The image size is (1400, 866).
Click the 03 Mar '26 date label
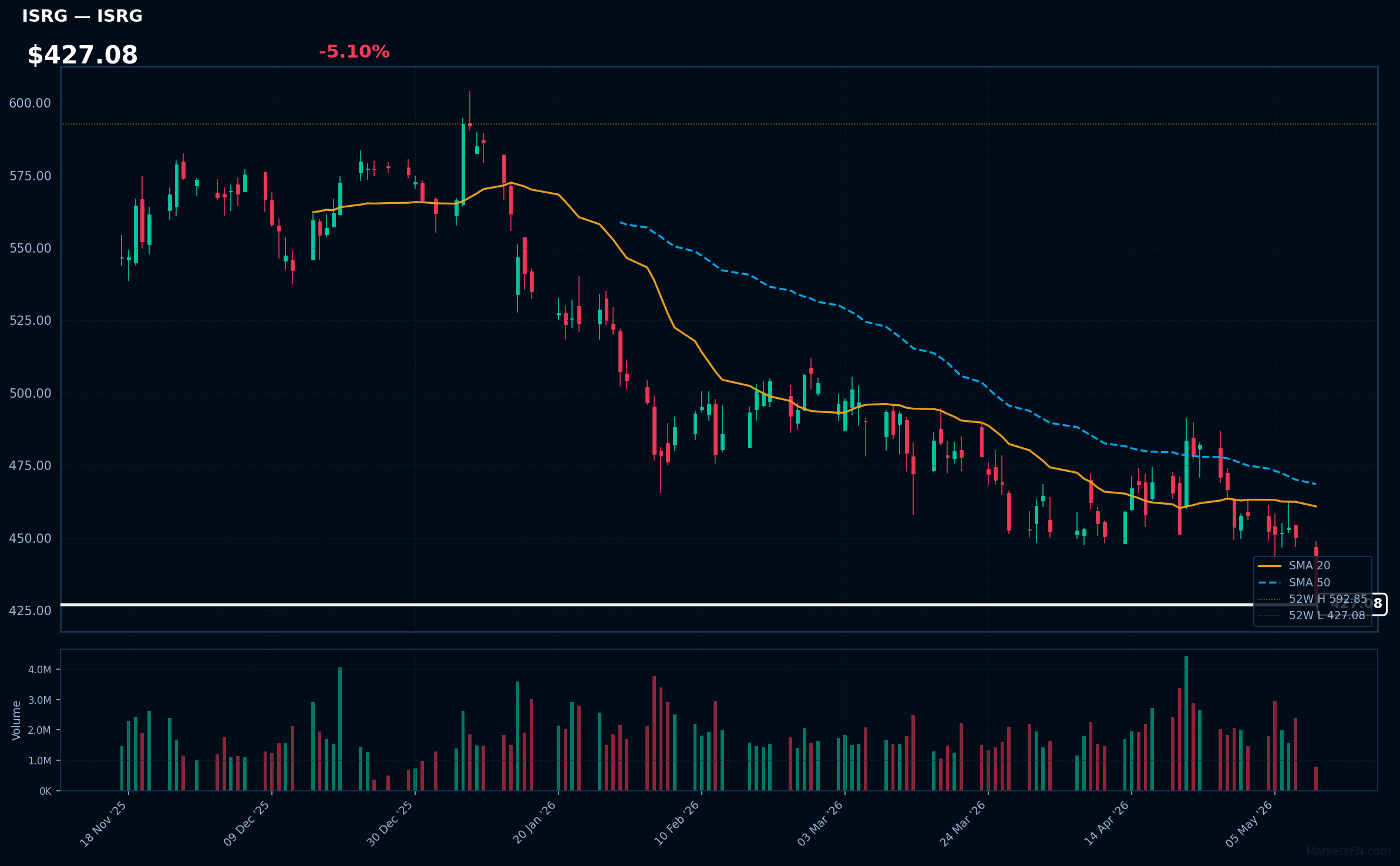pyautogui.click(x=820, y=824)
